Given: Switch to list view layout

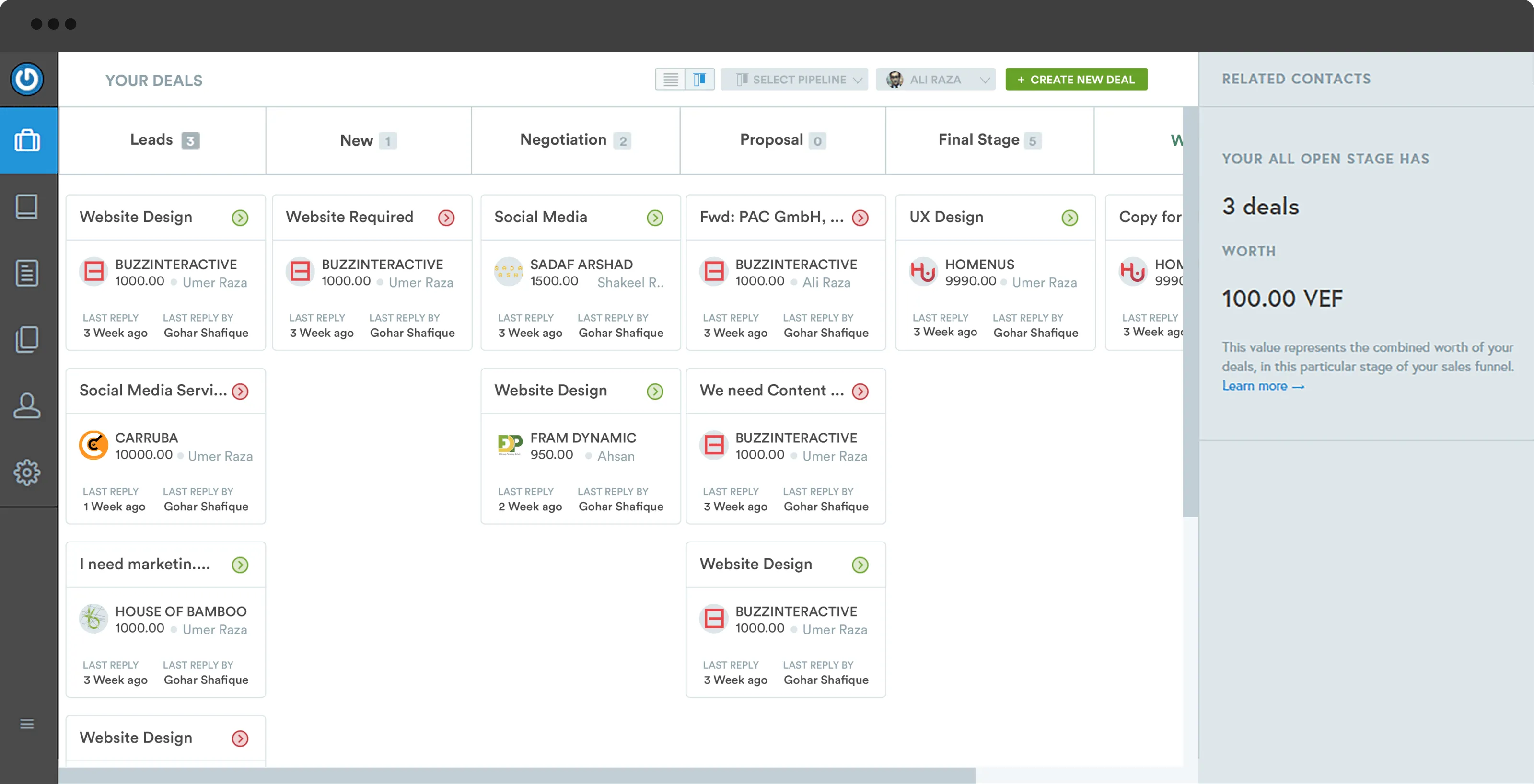Looking at the screenshot, I should tap(671, 79).
